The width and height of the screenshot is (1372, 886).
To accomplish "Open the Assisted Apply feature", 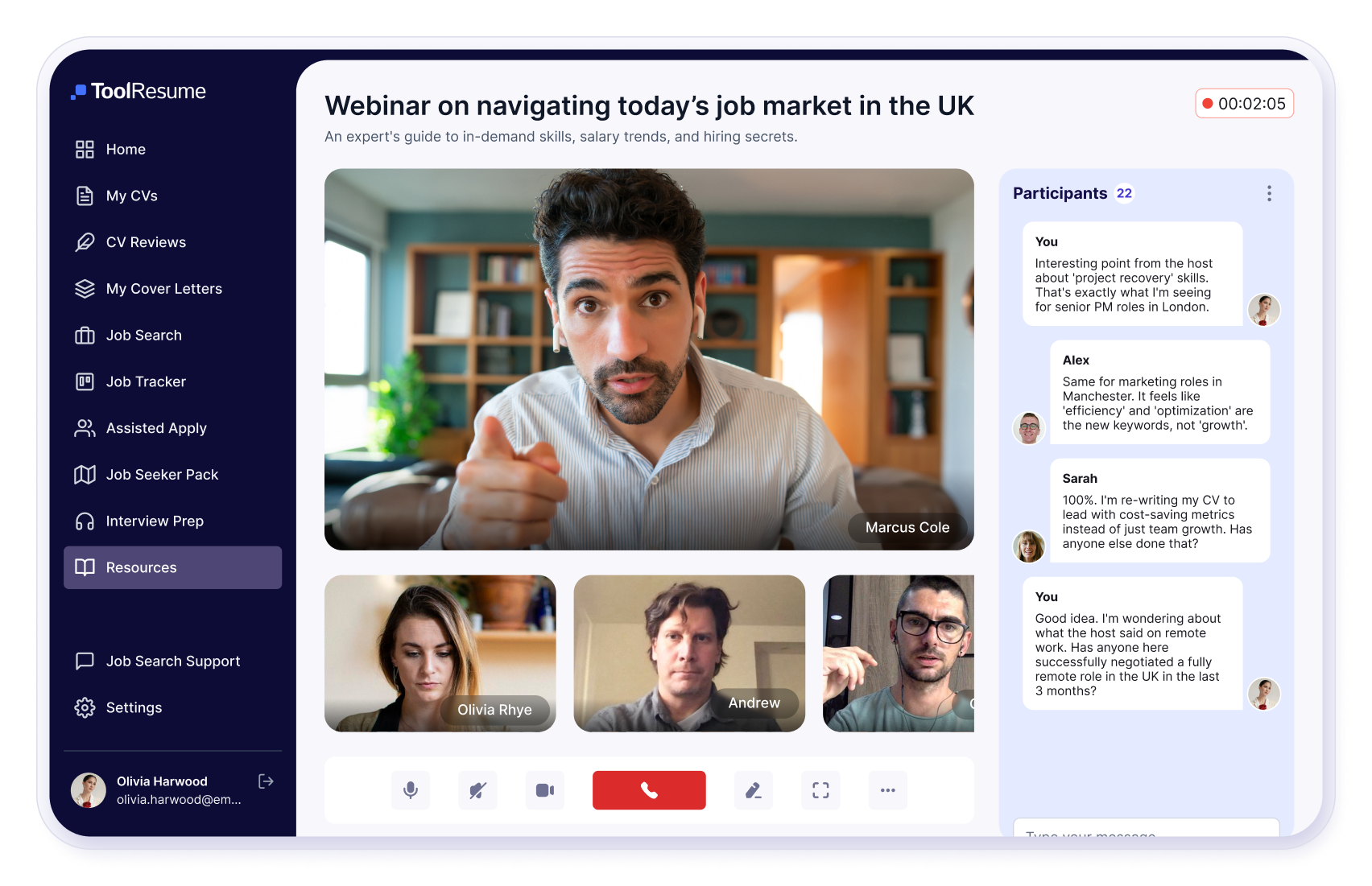I will [155, 428].
